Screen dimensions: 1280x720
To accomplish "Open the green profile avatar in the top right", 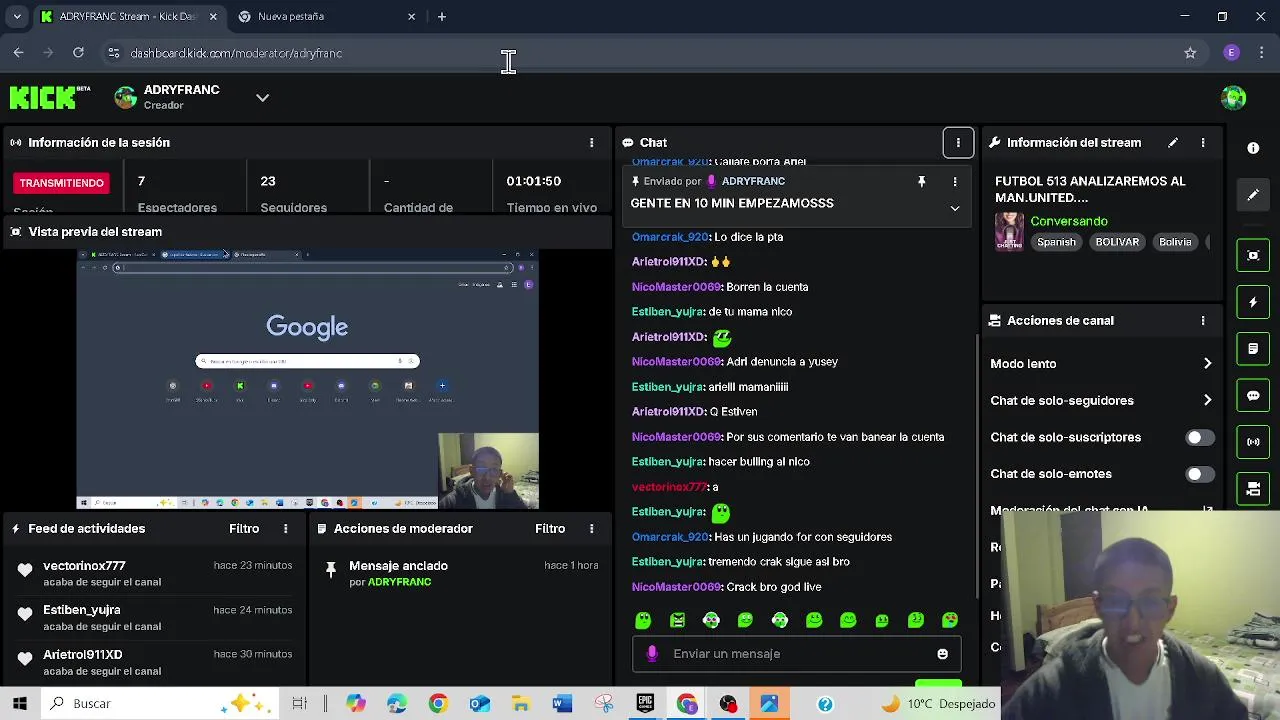I will [x=1233, y=97].
